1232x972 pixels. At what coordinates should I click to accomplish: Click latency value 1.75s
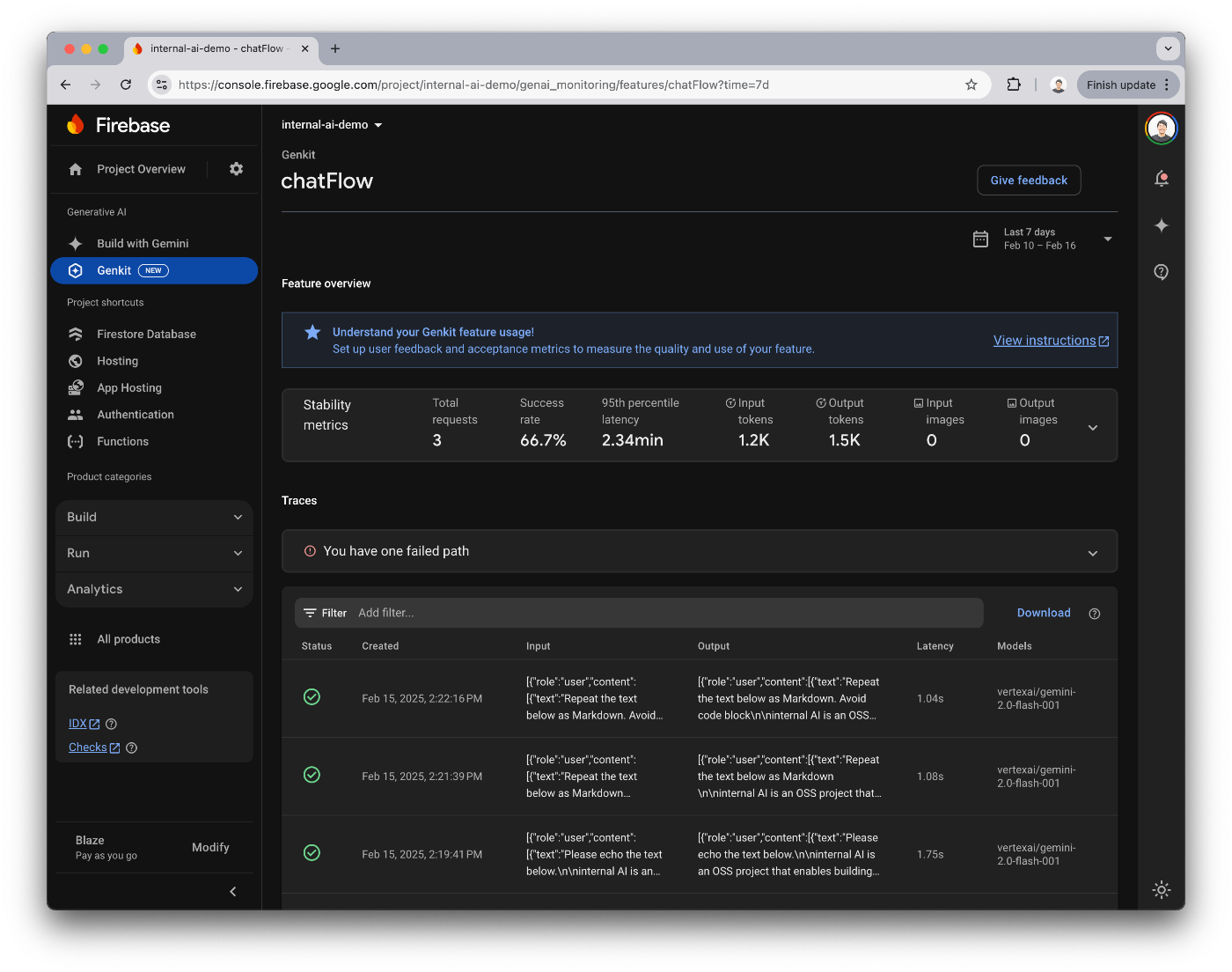tap(930, 855)
